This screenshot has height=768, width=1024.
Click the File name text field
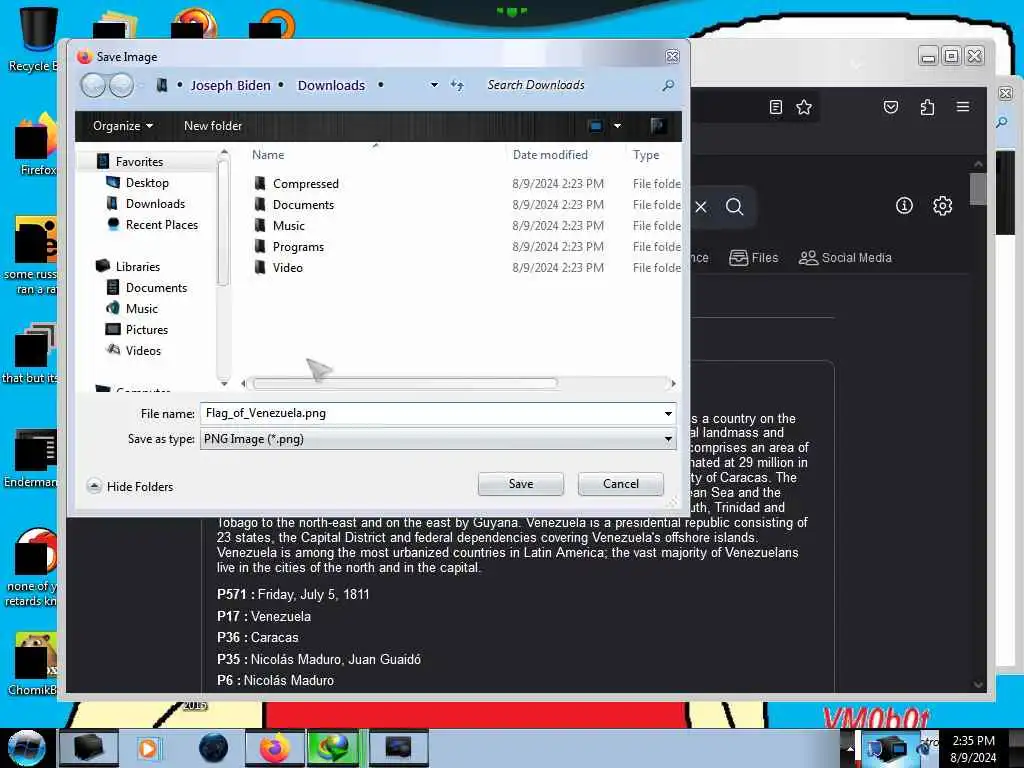click(431, 413)
